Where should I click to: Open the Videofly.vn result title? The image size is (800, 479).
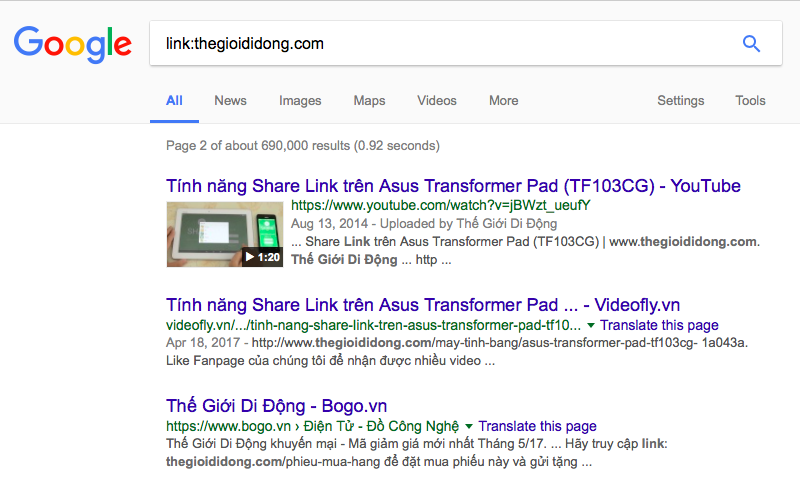pyautogui.click(x=422, y=305)
